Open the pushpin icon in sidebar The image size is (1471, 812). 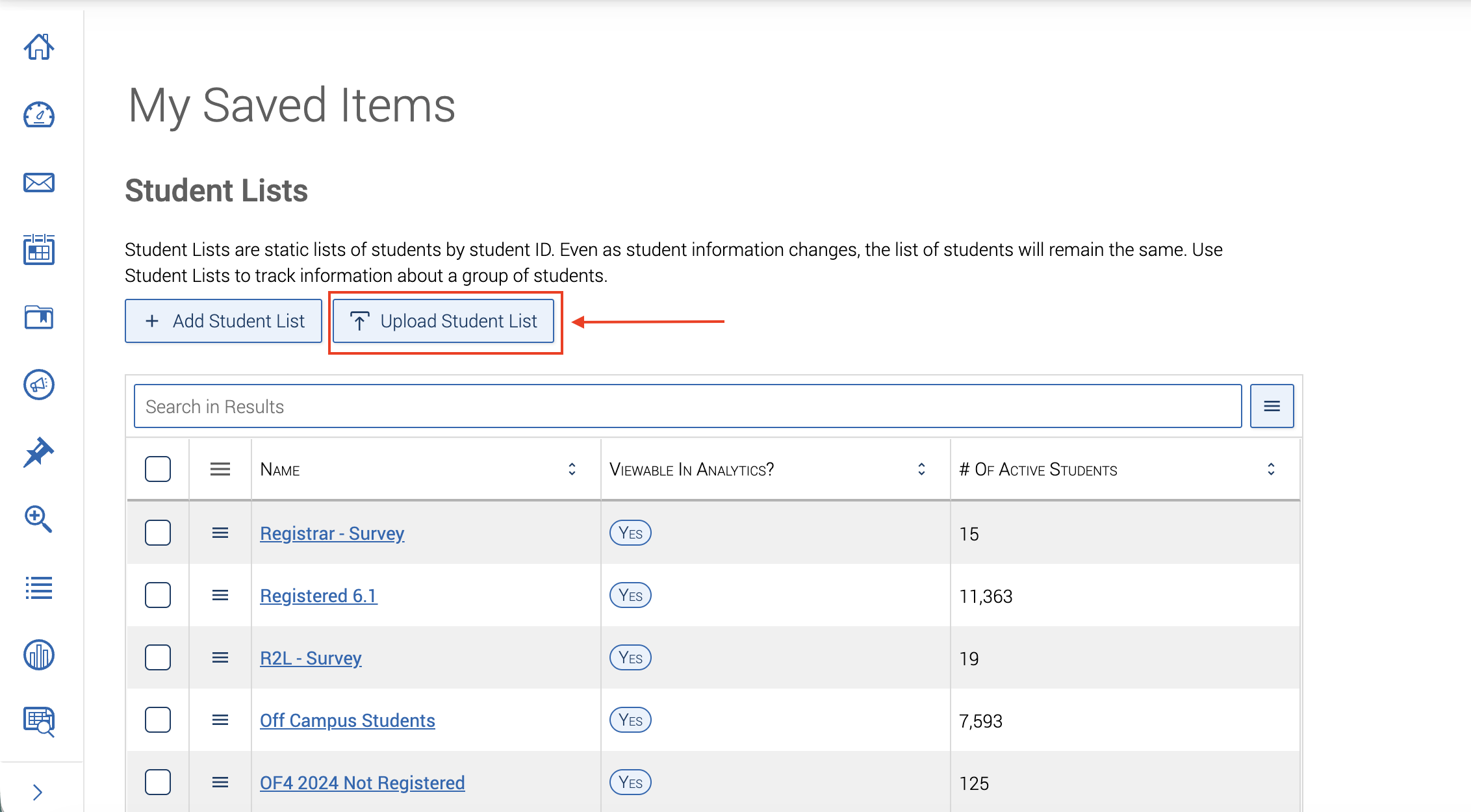pos(39,452)
